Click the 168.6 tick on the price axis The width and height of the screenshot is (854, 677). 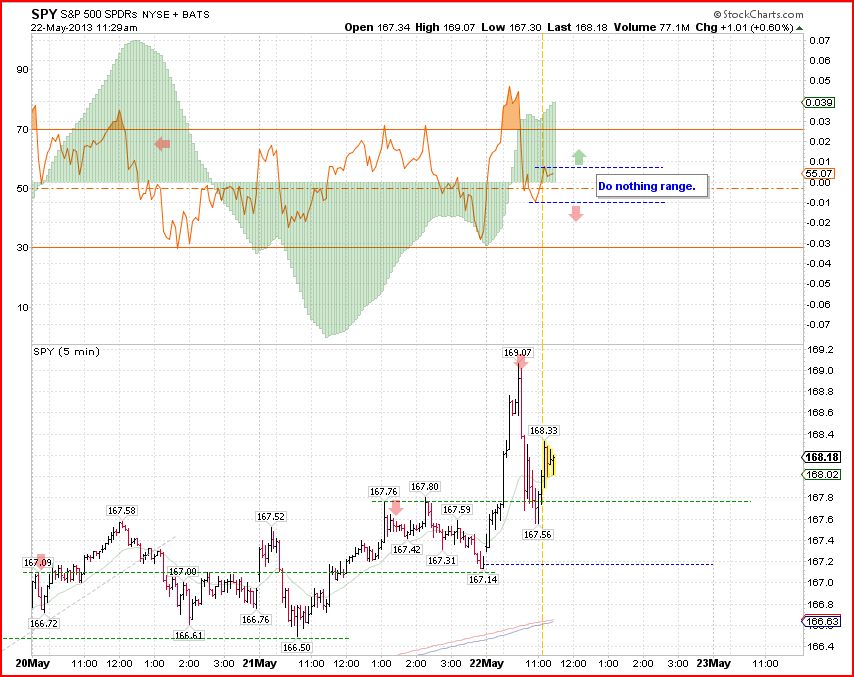coord(820,412)
